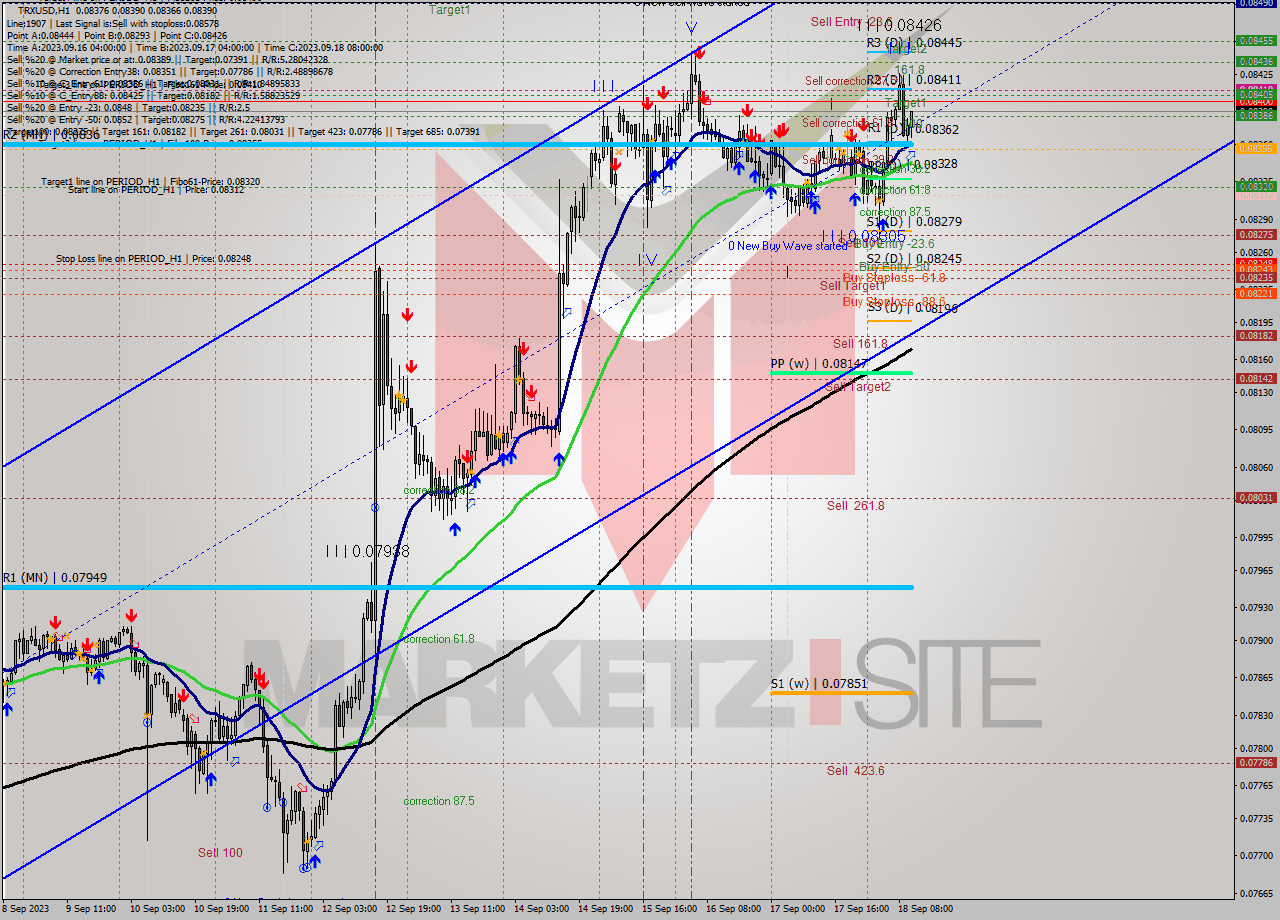Click '12 Sep 03:00' on time axis

349,909
